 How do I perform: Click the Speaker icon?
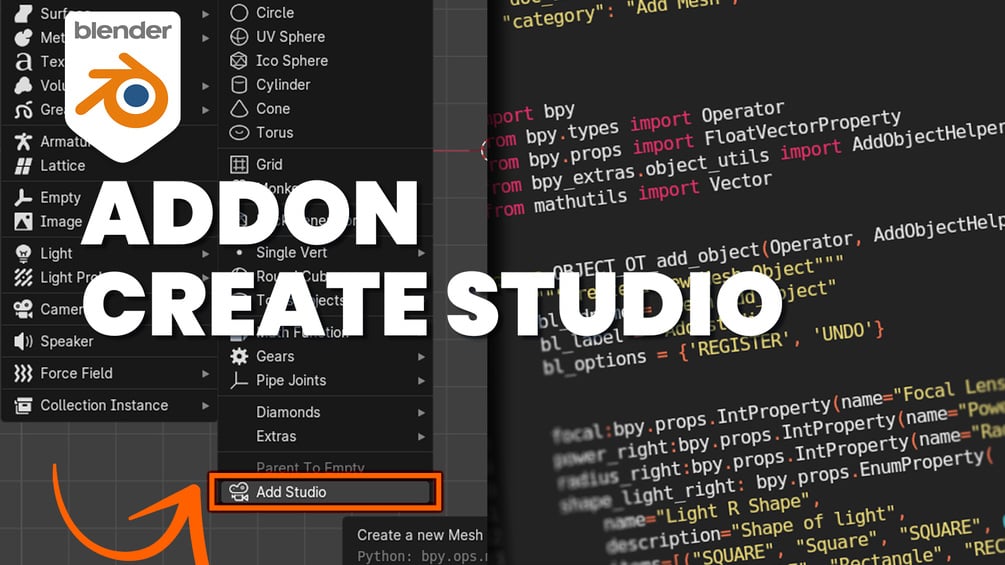click(24, 341)
